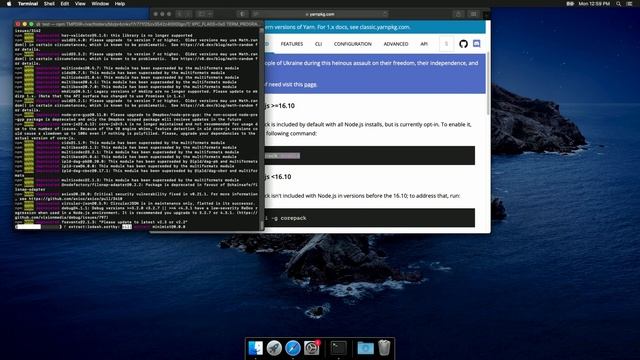Open the Window menu
Image resolution: width=640 pixels, height=360 pixels.
tap(100, 4)
